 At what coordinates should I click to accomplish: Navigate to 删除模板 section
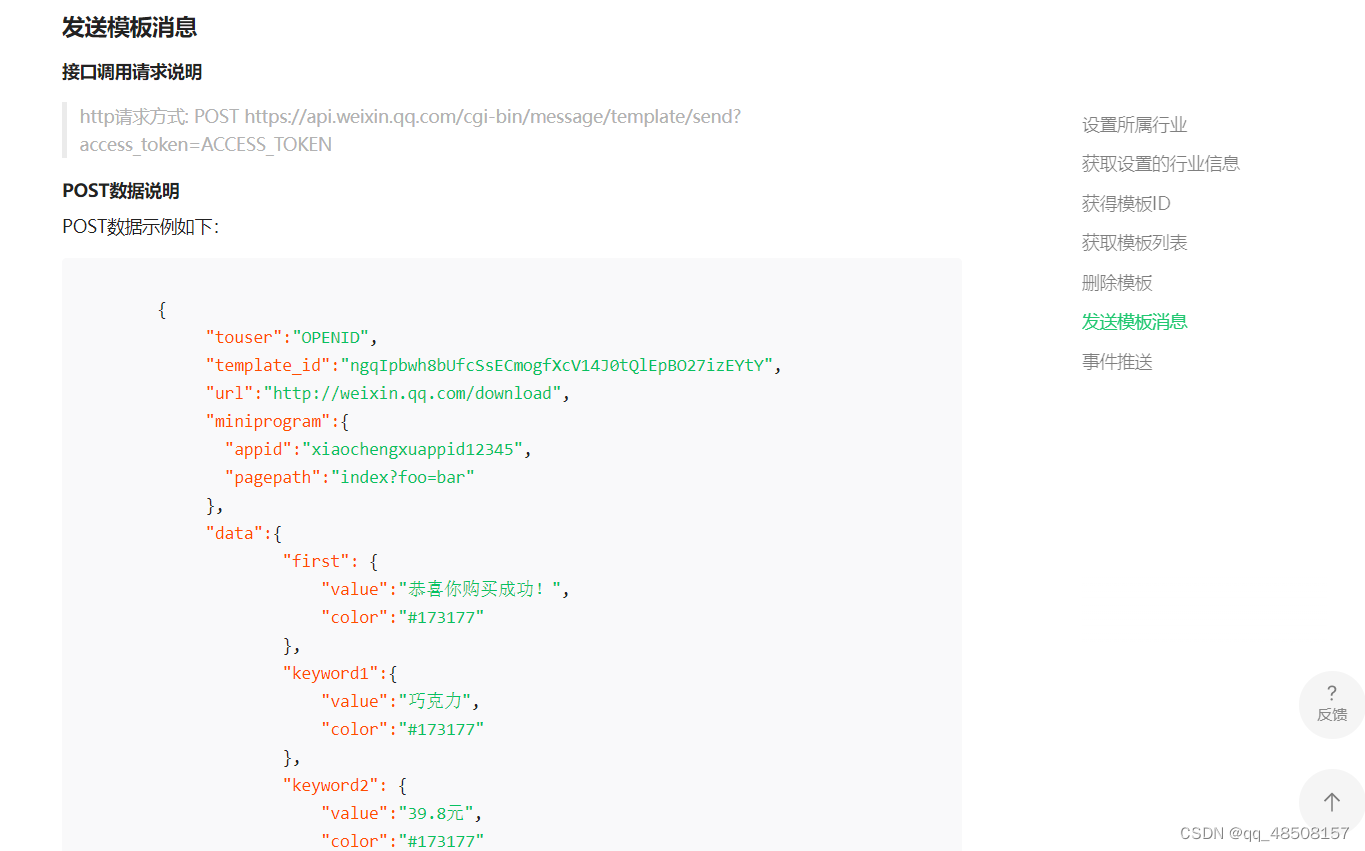pyautogui.click(x=1117, y=283)
